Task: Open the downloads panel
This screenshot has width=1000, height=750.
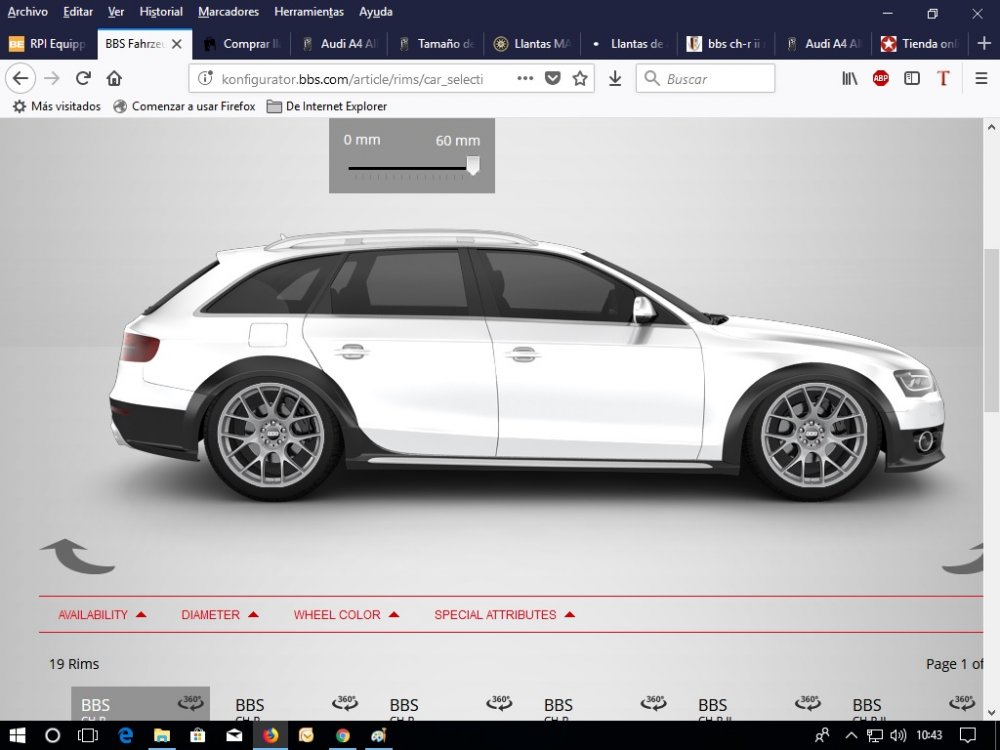Action: [x=615, y=78]
